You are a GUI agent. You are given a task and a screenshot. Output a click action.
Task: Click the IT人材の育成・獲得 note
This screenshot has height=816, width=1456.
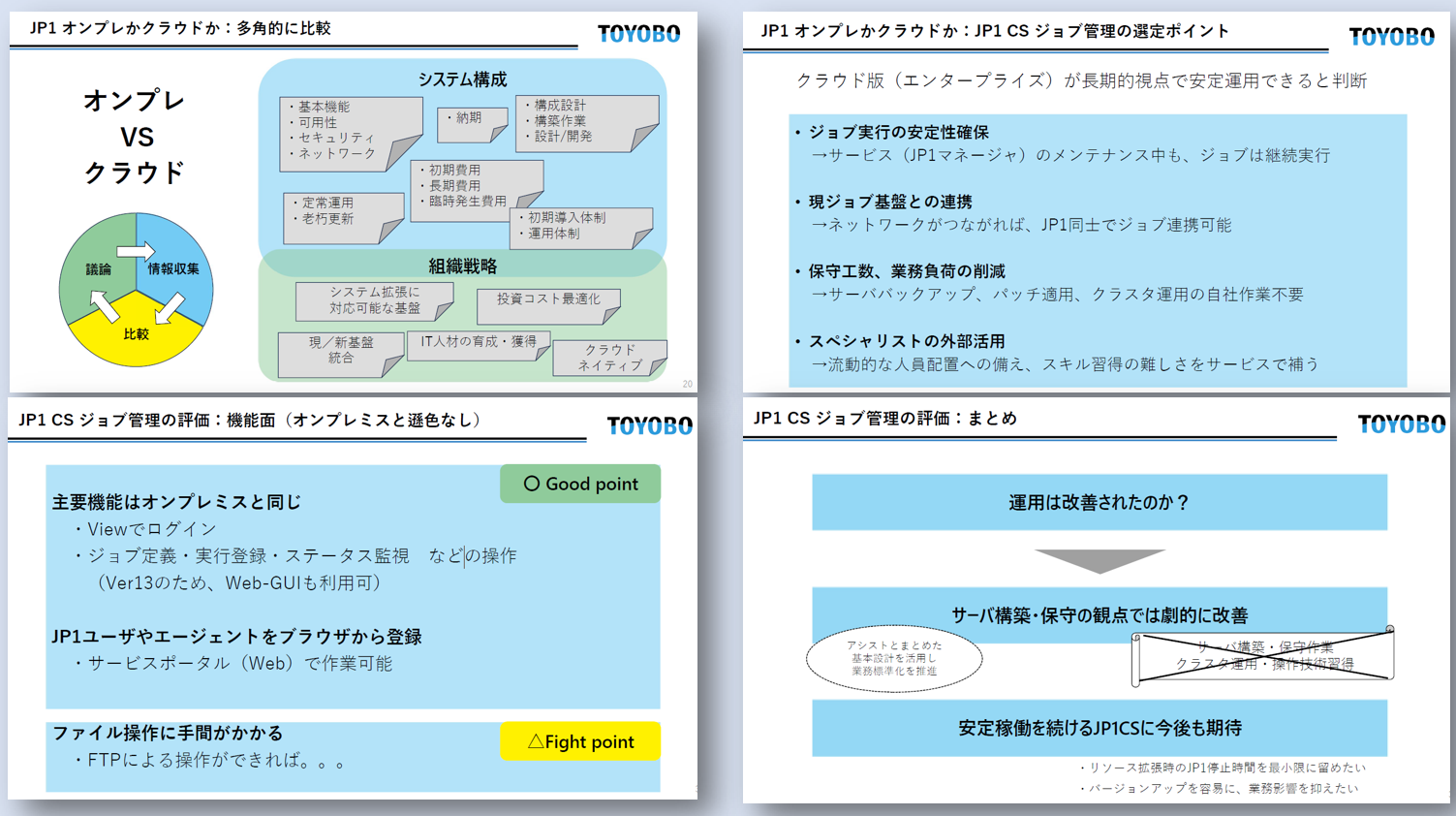pyautogui.click(x=478, y=345)
